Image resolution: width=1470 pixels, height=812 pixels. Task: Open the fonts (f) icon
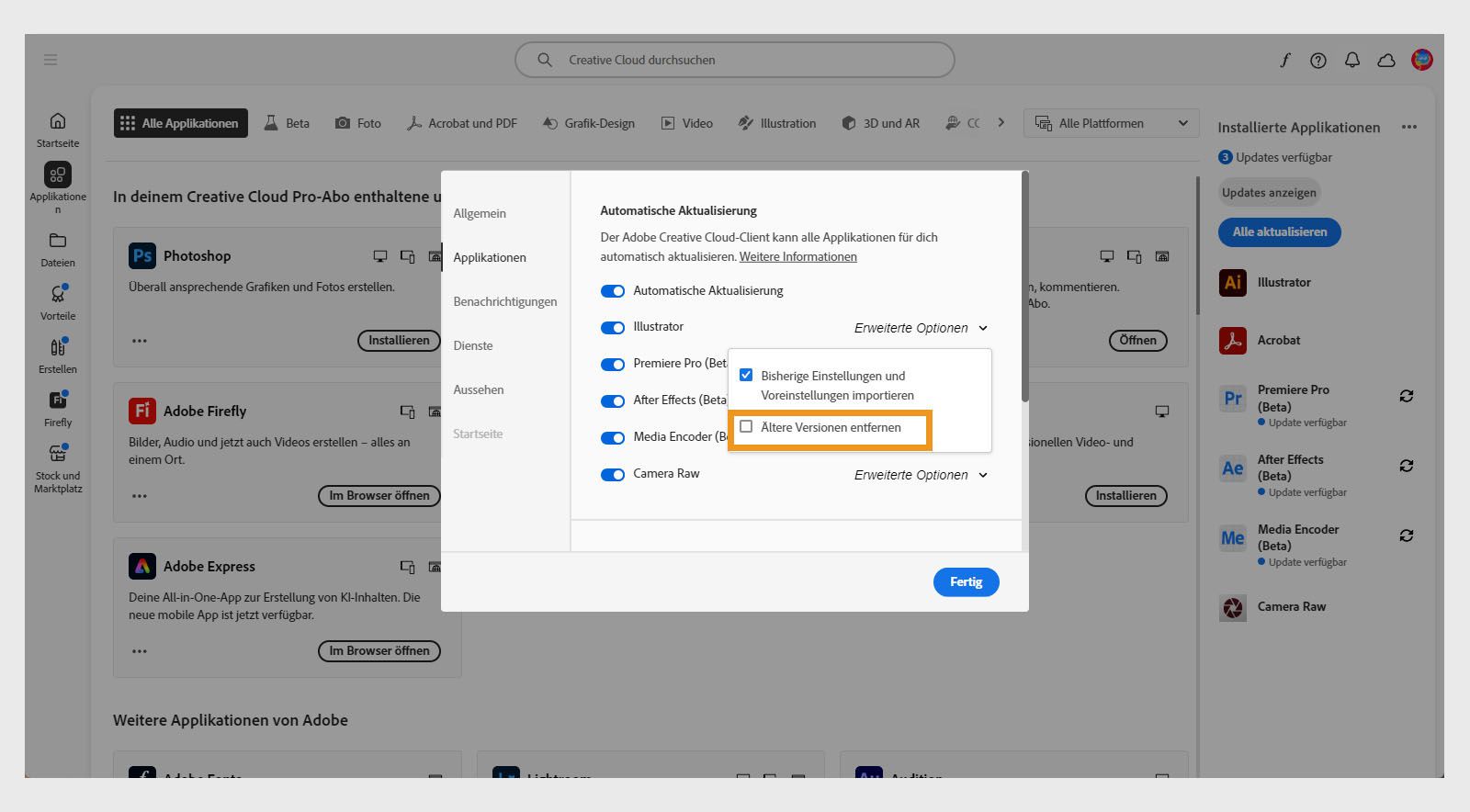(x=1285, y=60)
